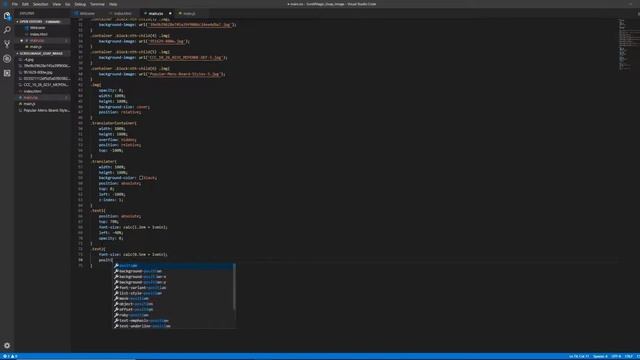Choose 'text-underline-position' from suggestions
The height and width of the screenshot is (360, 640).
tap(173, 326)
